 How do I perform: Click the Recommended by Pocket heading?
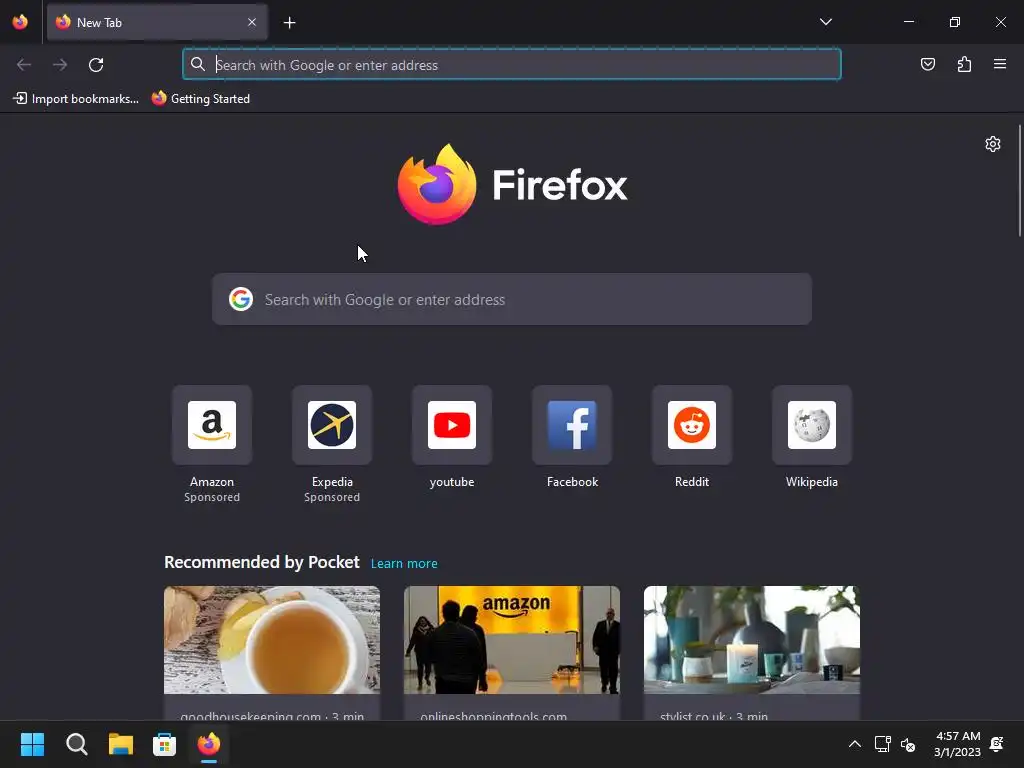pos(262,562)
